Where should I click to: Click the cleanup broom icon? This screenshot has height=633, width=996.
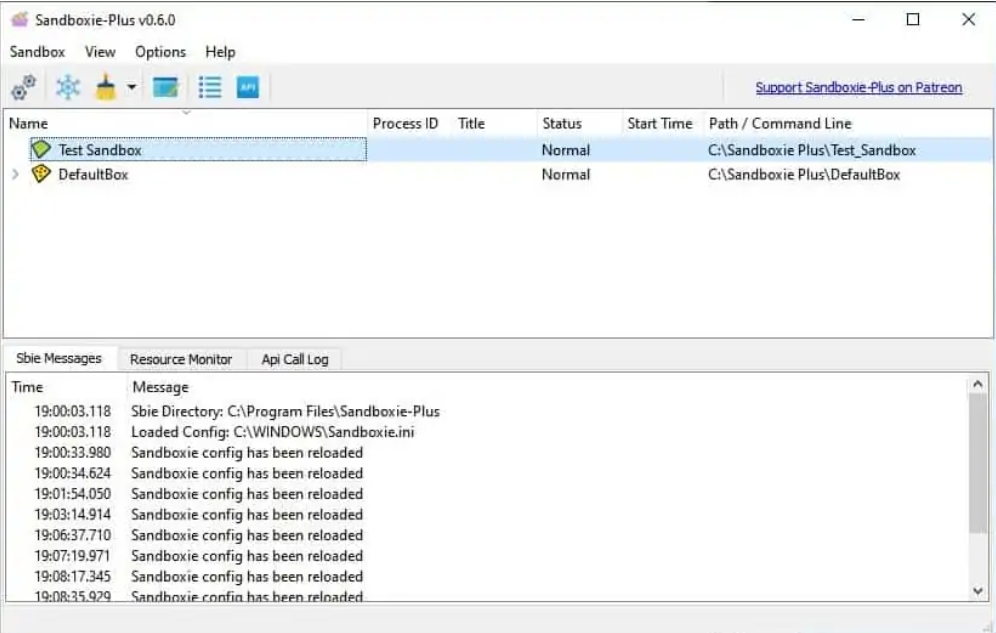click(105, 87)
